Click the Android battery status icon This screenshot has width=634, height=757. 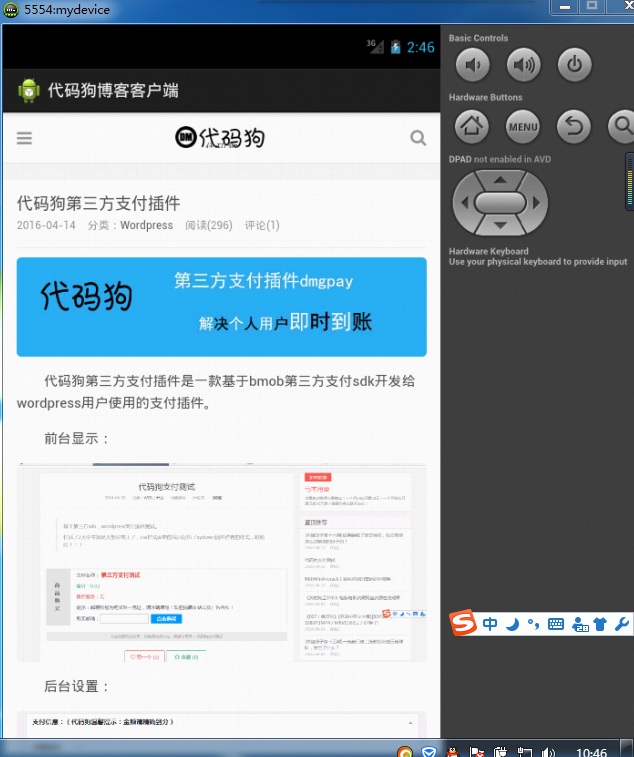(x=395, y=47)
